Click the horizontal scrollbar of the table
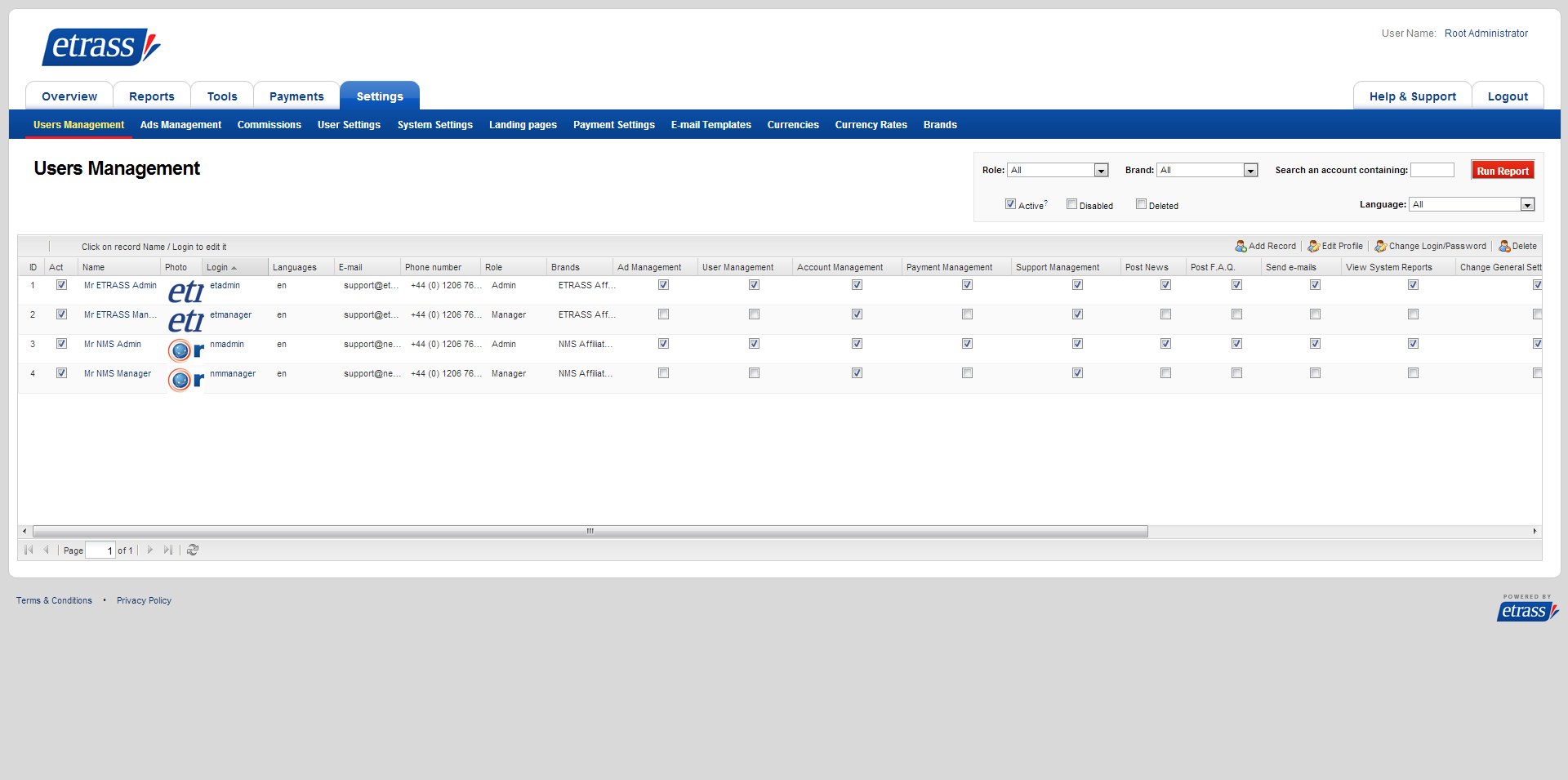1568x780 pixels. pyautogui.click(x=590, y=532)
